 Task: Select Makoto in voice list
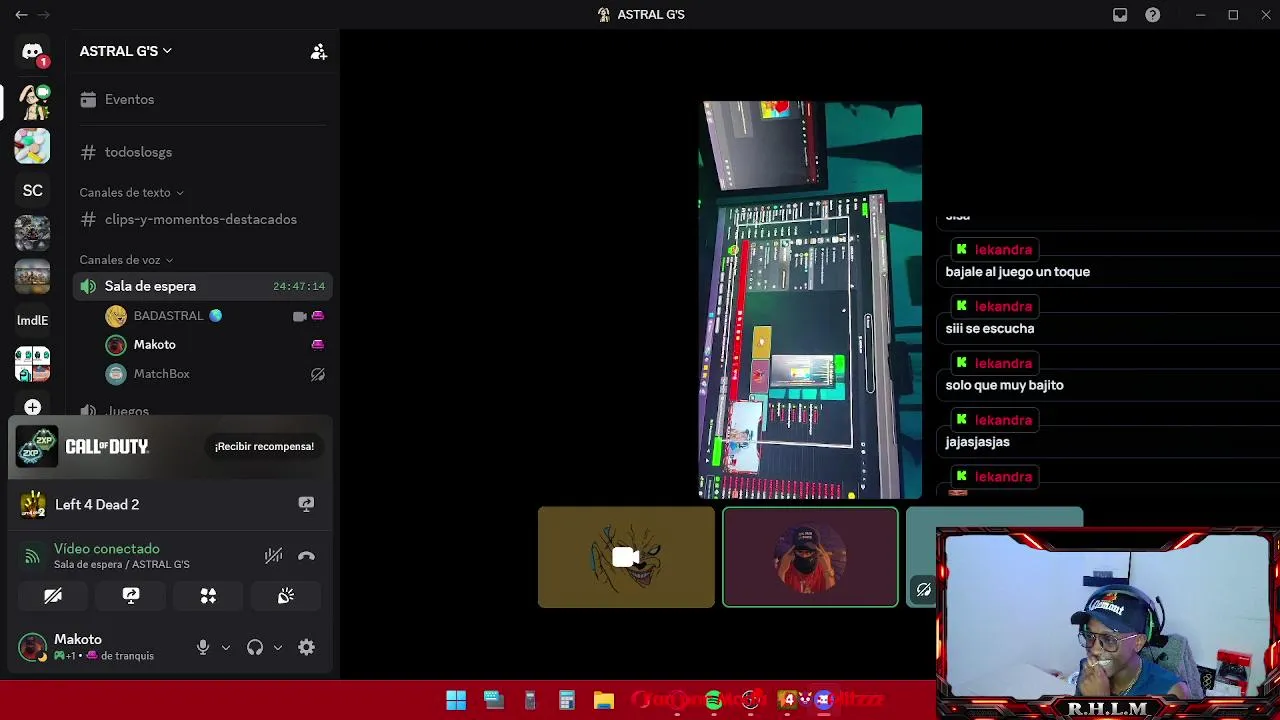point(154,345)
